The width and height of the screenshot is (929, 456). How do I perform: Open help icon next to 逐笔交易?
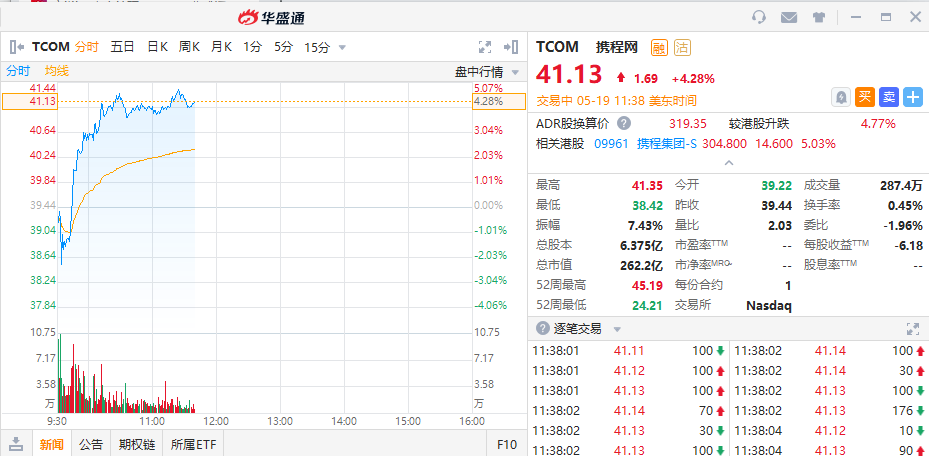pyautogui.click(x=542, y=328)
